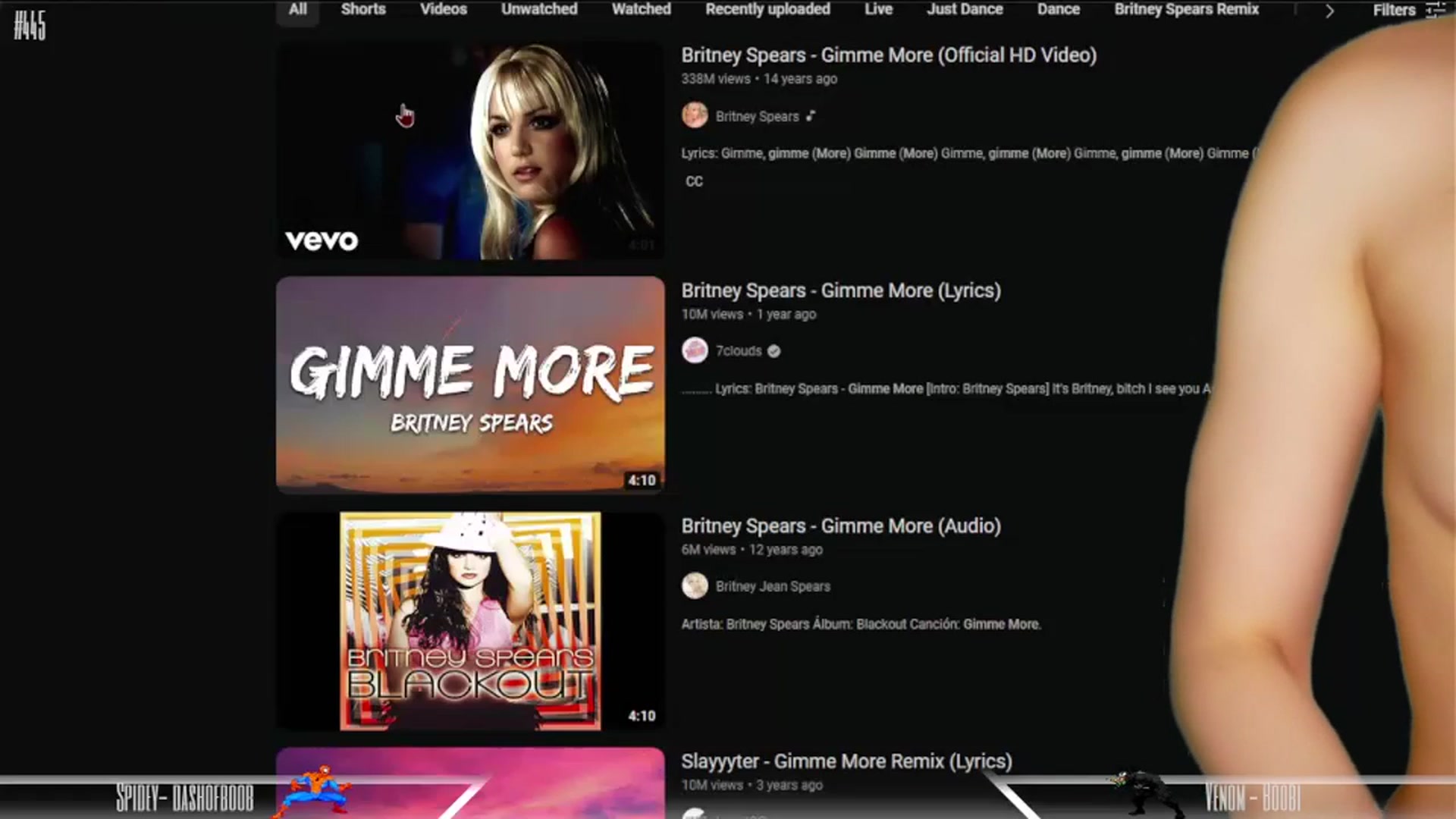Visit the Britney Spears channel name link

tap(757, 116)
